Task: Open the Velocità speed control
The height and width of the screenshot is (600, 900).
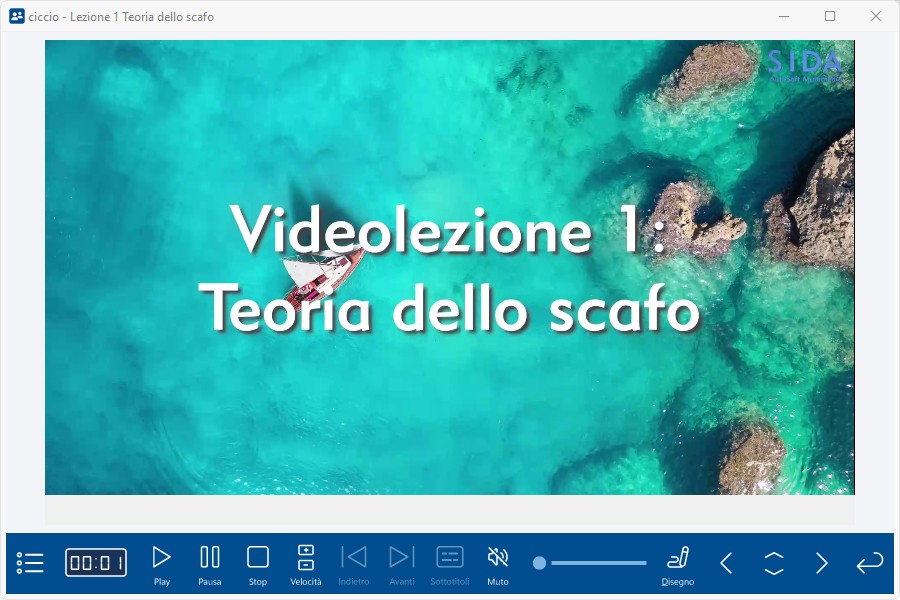Action: (306, 563)
